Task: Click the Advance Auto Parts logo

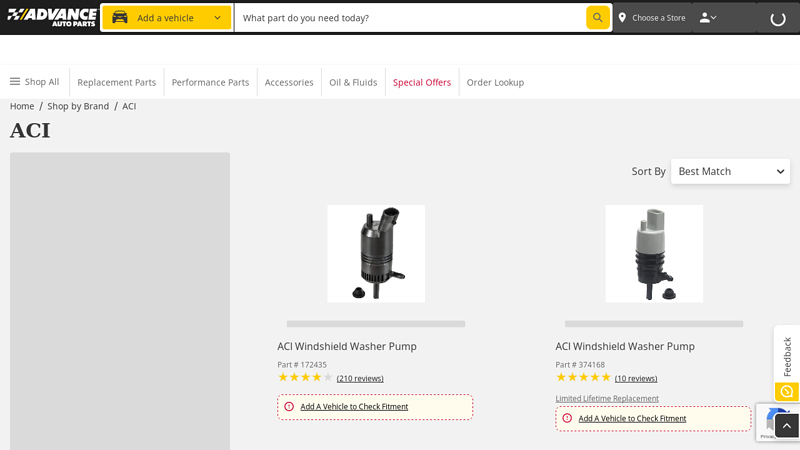Action: (x=52, y=17)
